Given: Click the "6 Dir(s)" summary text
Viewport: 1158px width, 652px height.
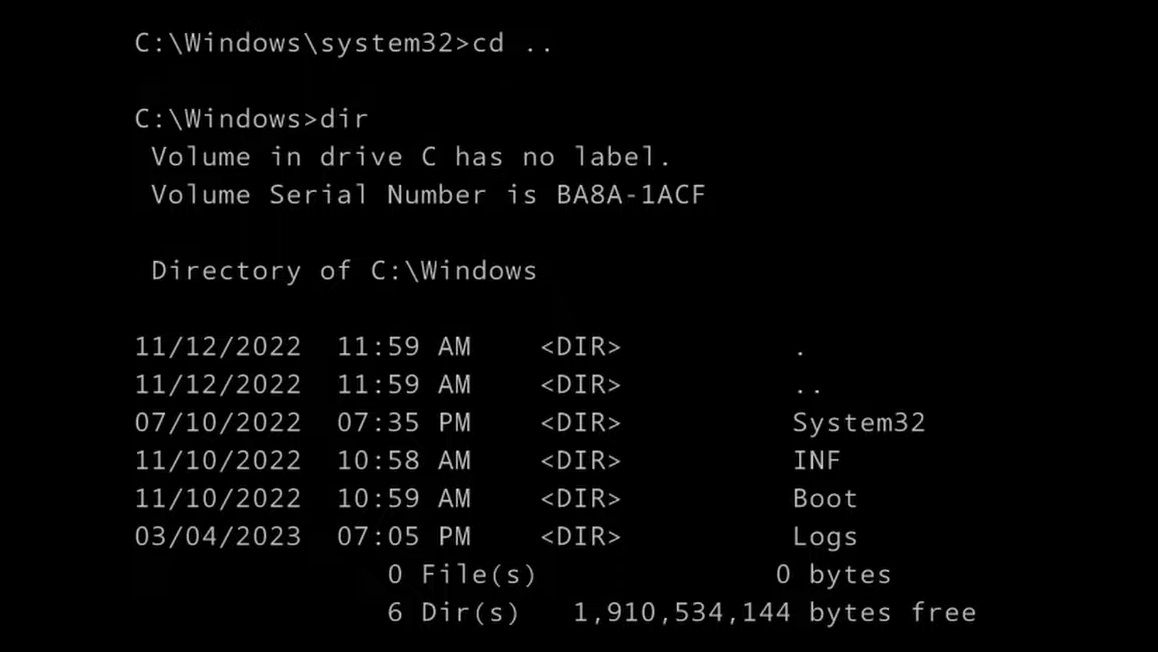Looking at the screenshot, I should 453,613.
